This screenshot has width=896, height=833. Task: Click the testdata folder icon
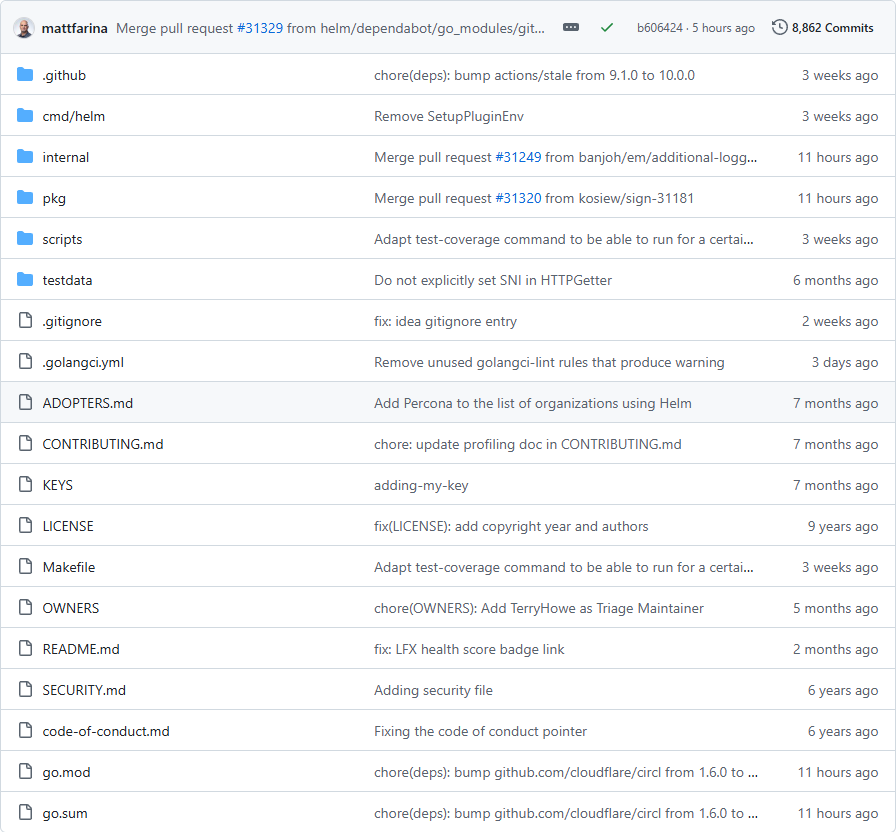point(25,280)
